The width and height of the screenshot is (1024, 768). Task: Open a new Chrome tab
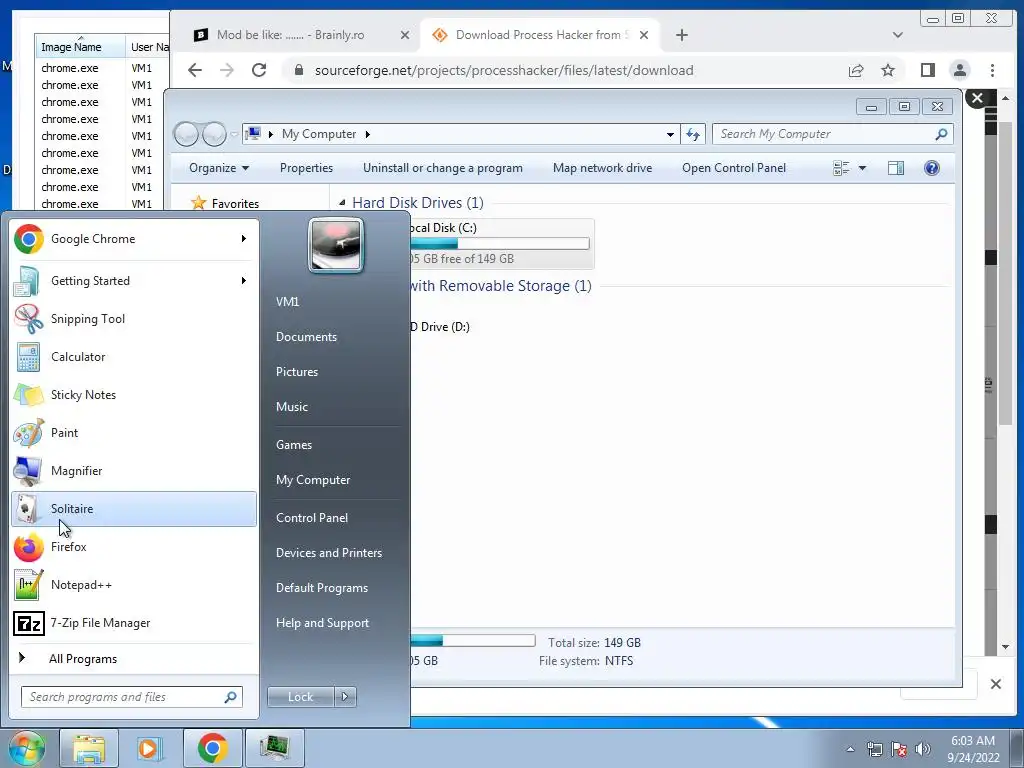(x=682, y=35)
